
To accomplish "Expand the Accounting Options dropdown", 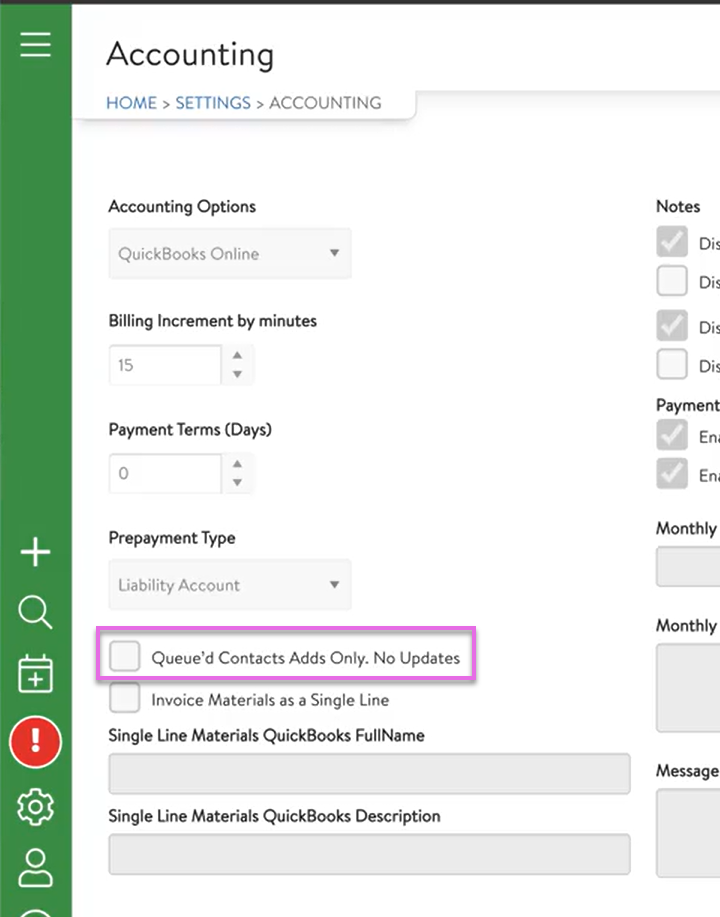I will point(229,254).
